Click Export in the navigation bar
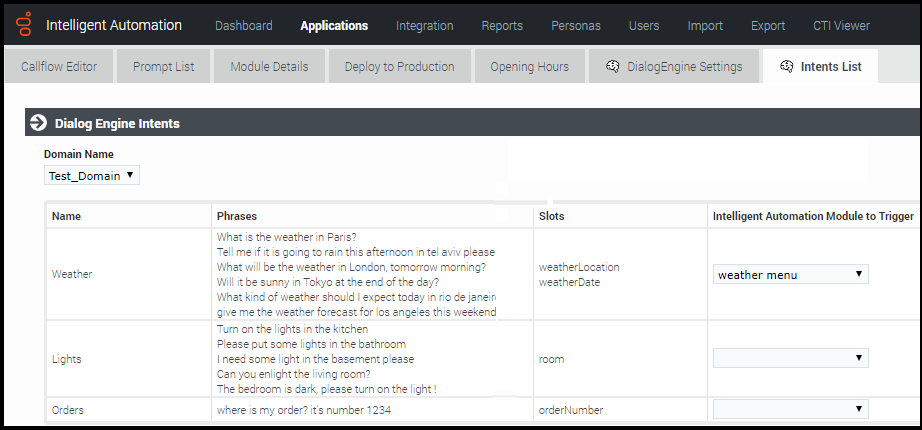Image resolution: width=922 pixels, height=430 pixels. (767, 26)
